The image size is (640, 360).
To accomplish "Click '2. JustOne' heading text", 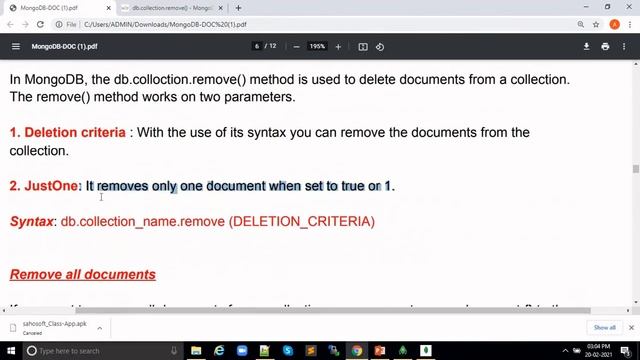I will [x=44, y=186].
